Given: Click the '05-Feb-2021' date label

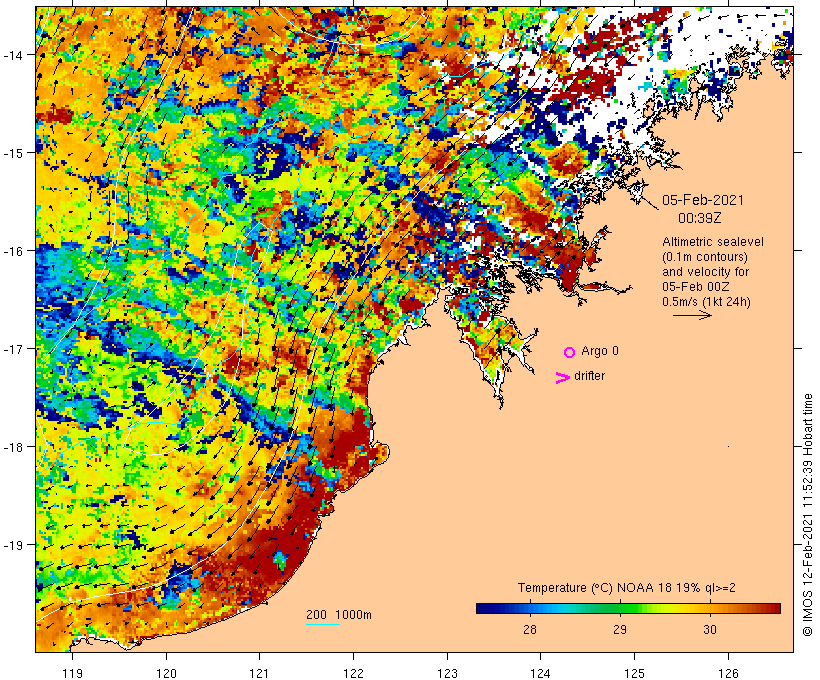Looking at the screenshot, I should click(702, 200).
